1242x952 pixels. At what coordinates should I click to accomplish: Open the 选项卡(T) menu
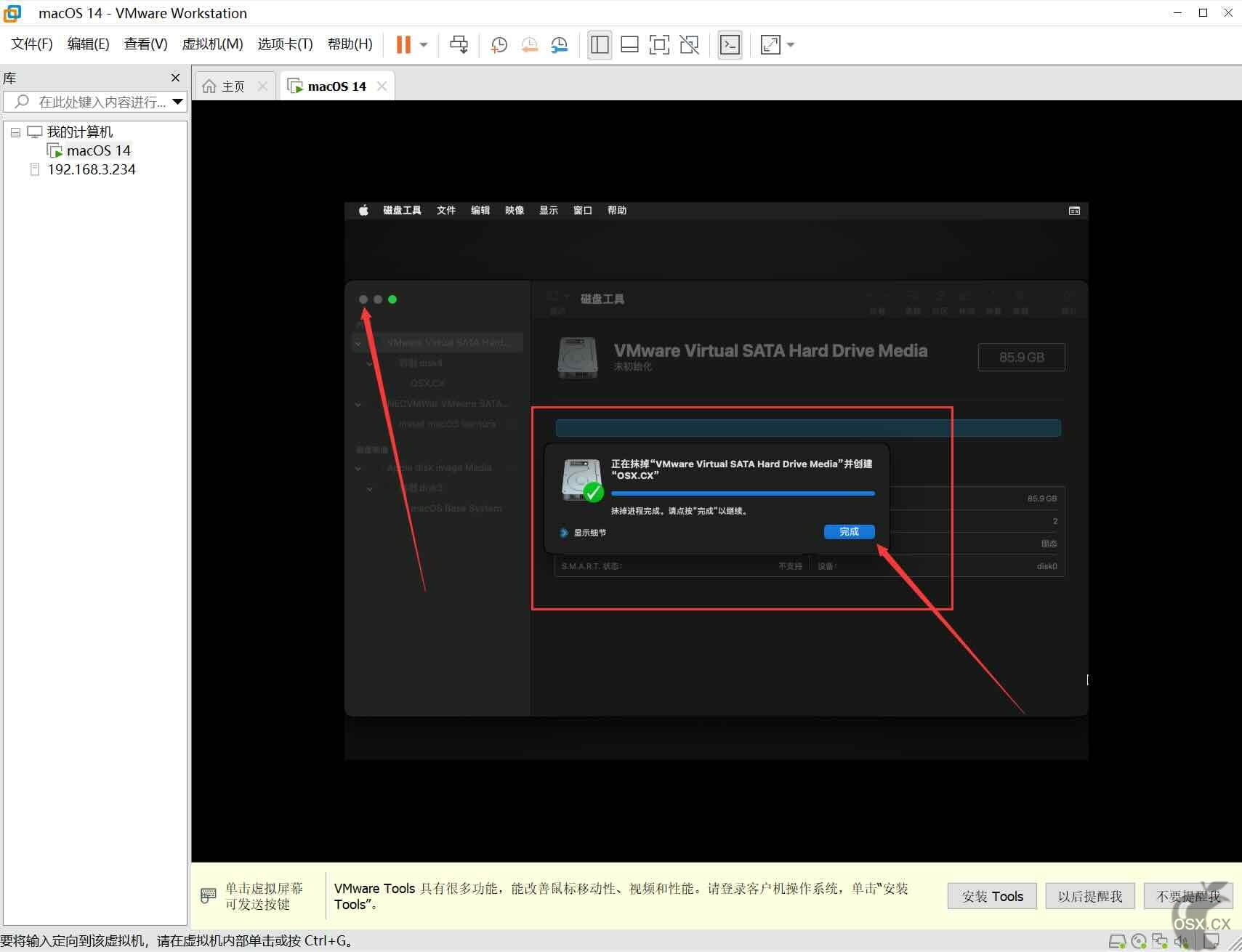[285, 44]
